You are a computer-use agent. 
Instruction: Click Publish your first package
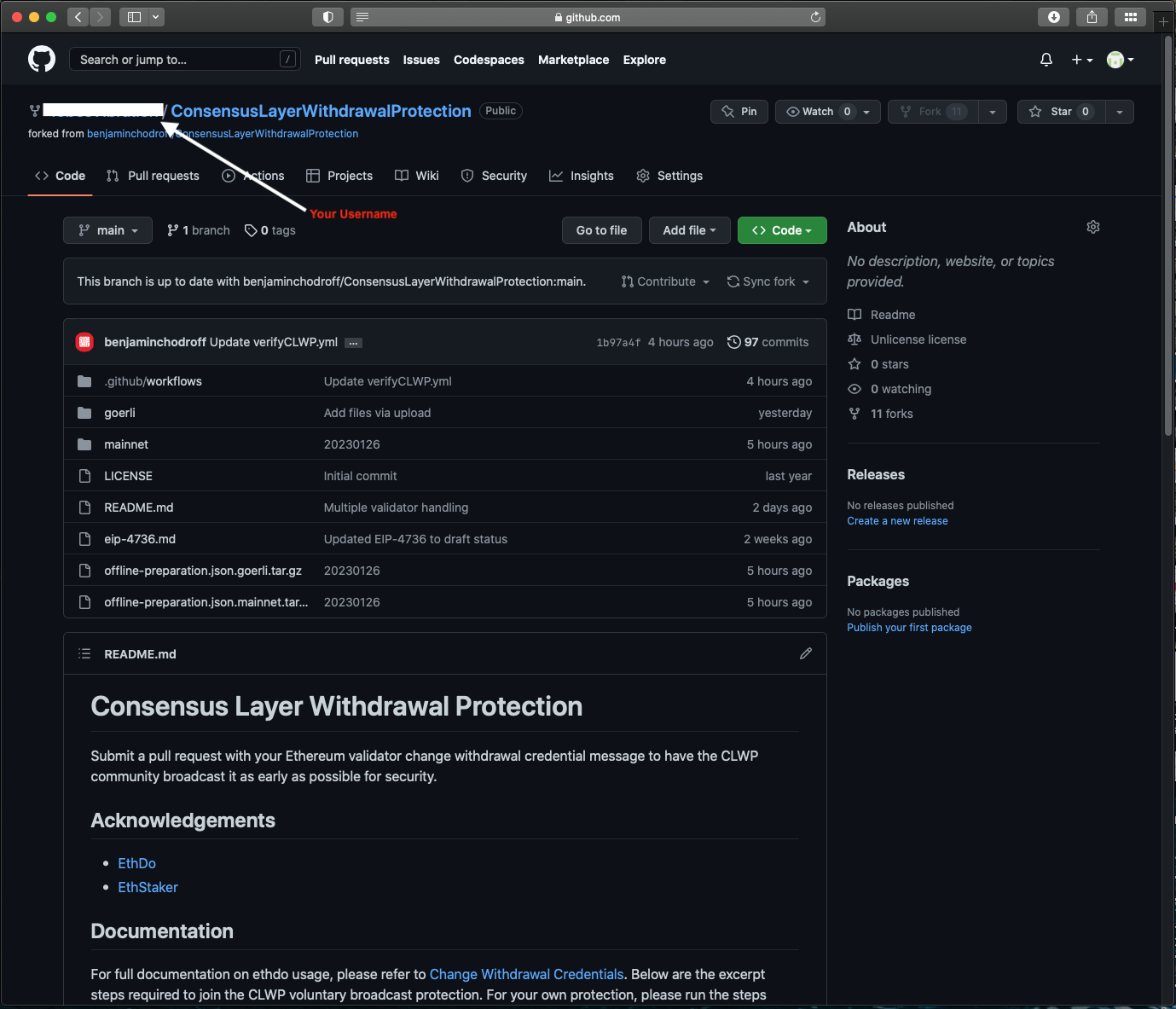tap(909, 628)
